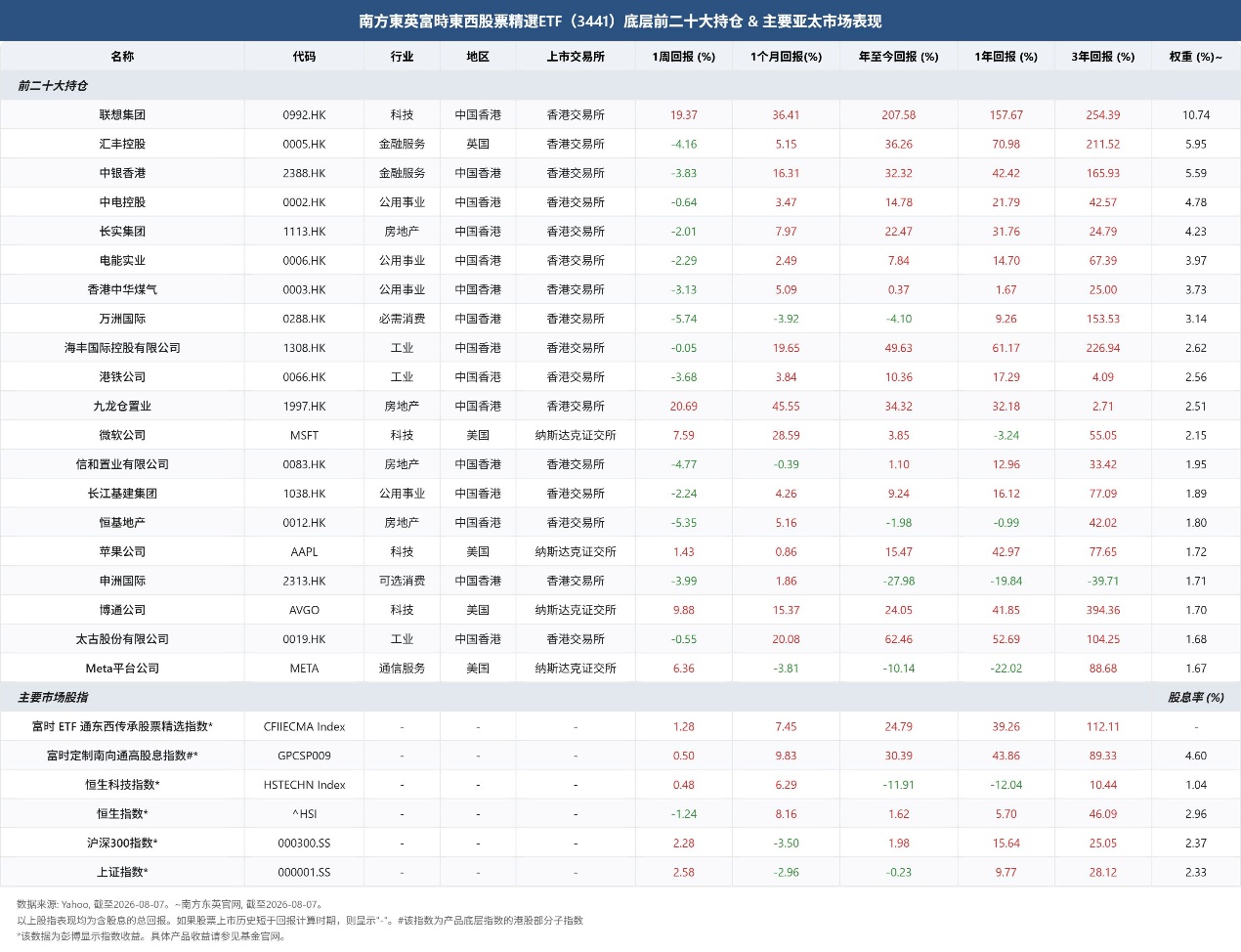The width and height of the screenshot is (1241, 952).
Task: Select the 海丰国际控股有限公司 name cell
Action: point(122,348)
